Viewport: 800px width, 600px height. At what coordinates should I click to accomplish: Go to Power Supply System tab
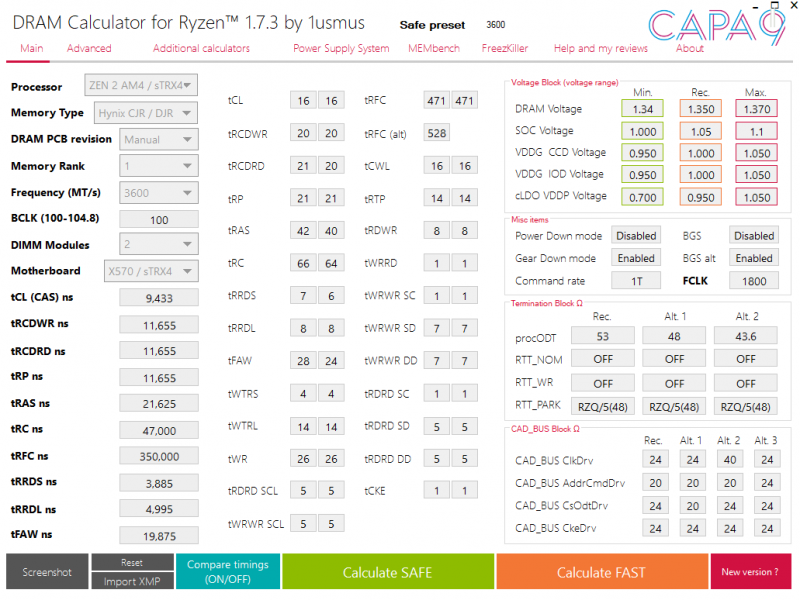(x=341, y=48)
